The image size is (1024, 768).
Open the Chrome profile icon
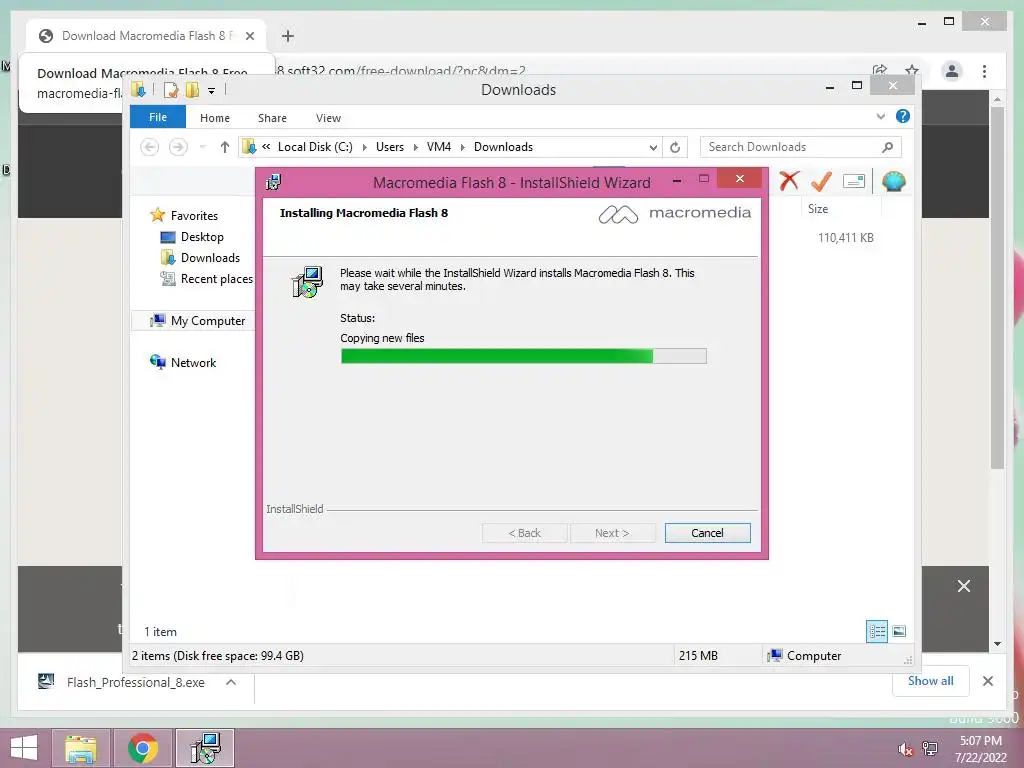tap(952, 71)
